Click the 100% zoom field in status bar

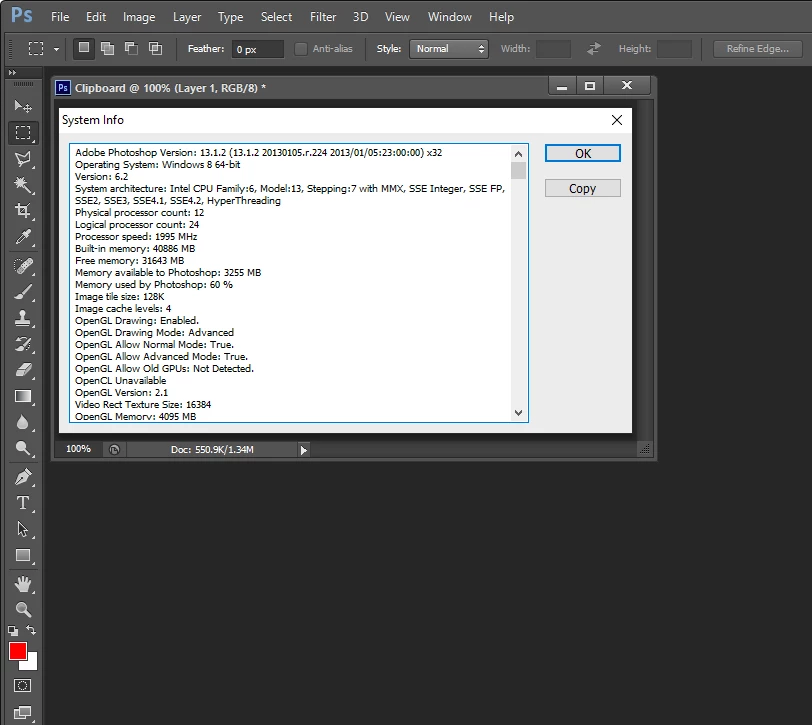coord(78,449)
